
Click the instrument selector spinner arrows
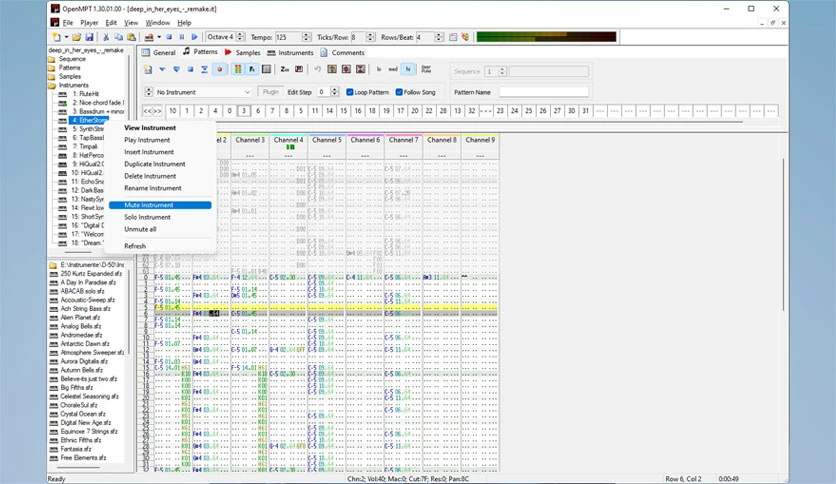pos(149,92)
